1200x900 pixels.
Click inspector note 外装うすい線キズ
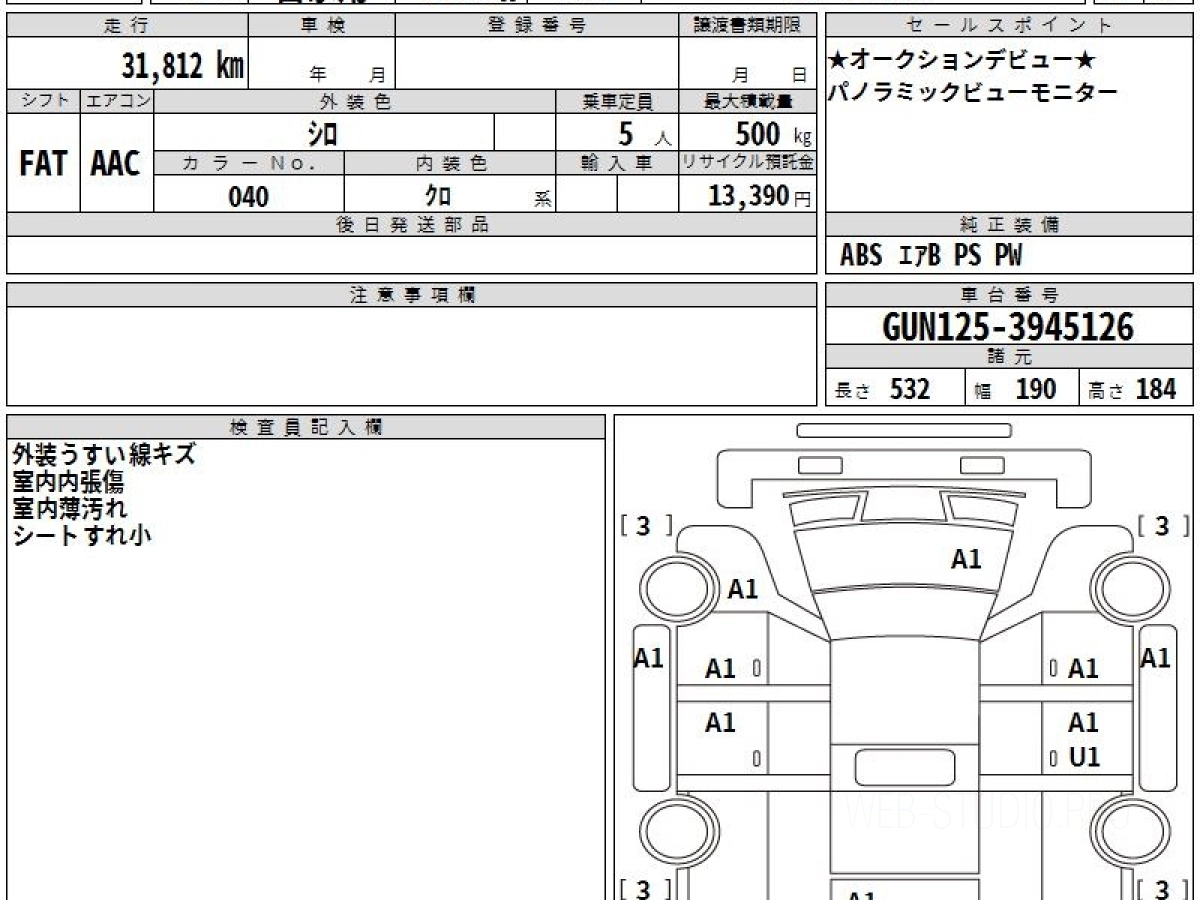103,455
